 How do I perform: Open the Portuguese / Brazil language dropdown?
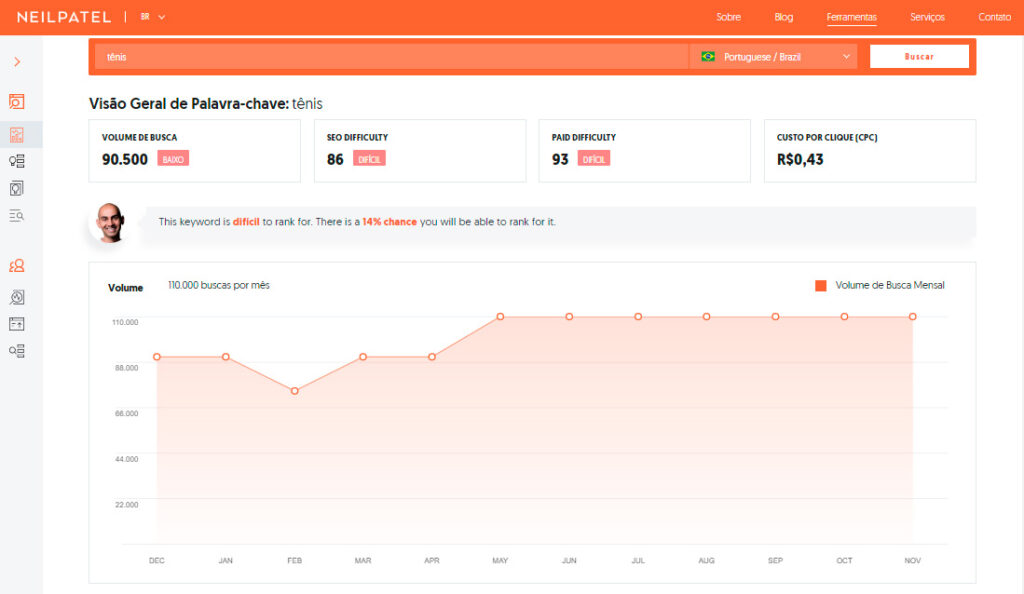pos(774,57)
